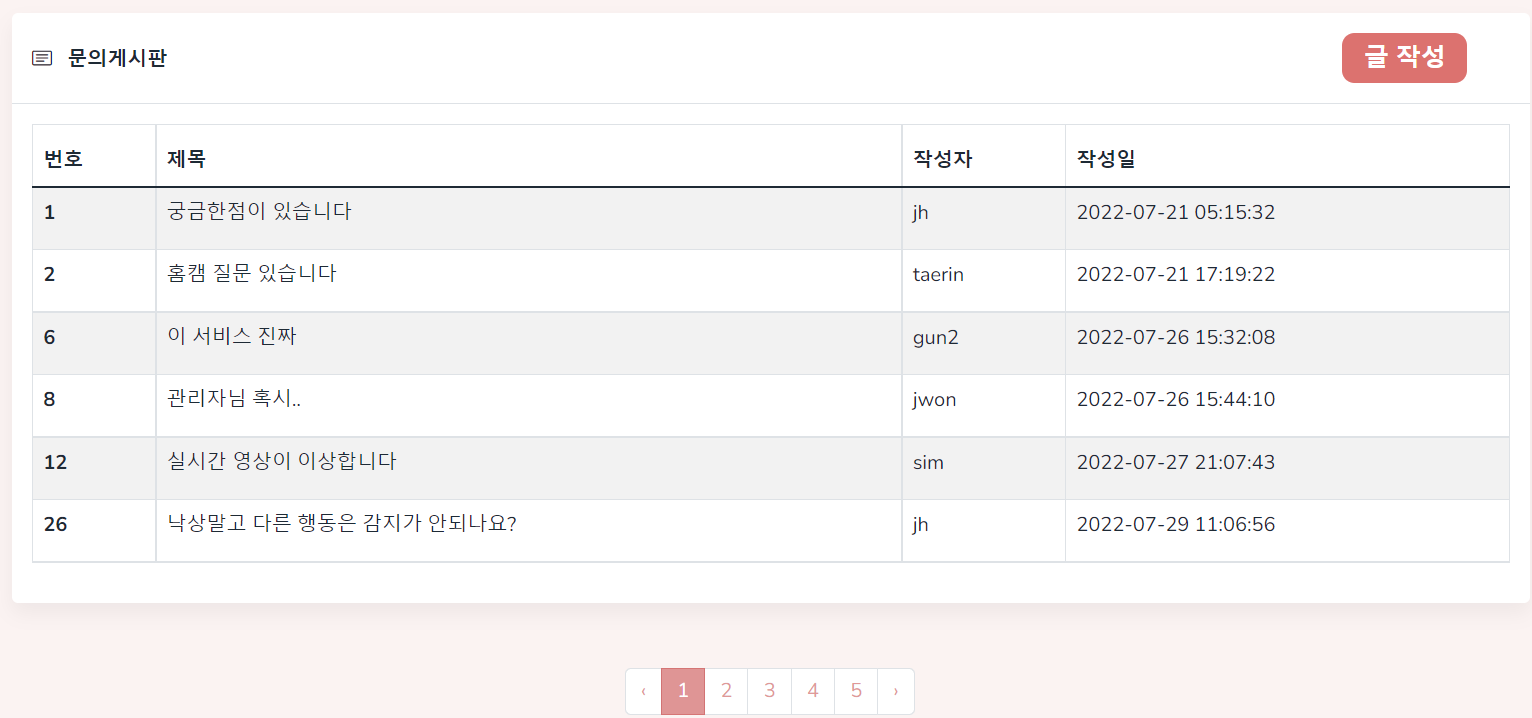This screenshot has width=1532, height=718.
Task: Click the previous page arrow
Action: pos(642,690)
